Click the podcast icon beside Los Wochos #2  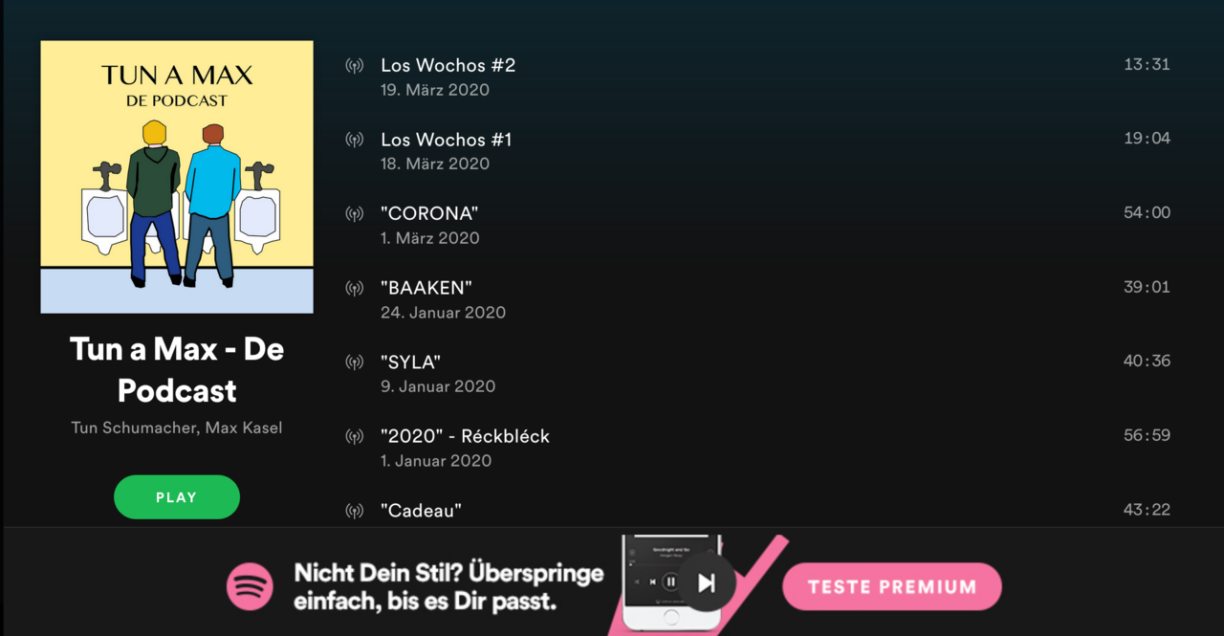[354, 66]
